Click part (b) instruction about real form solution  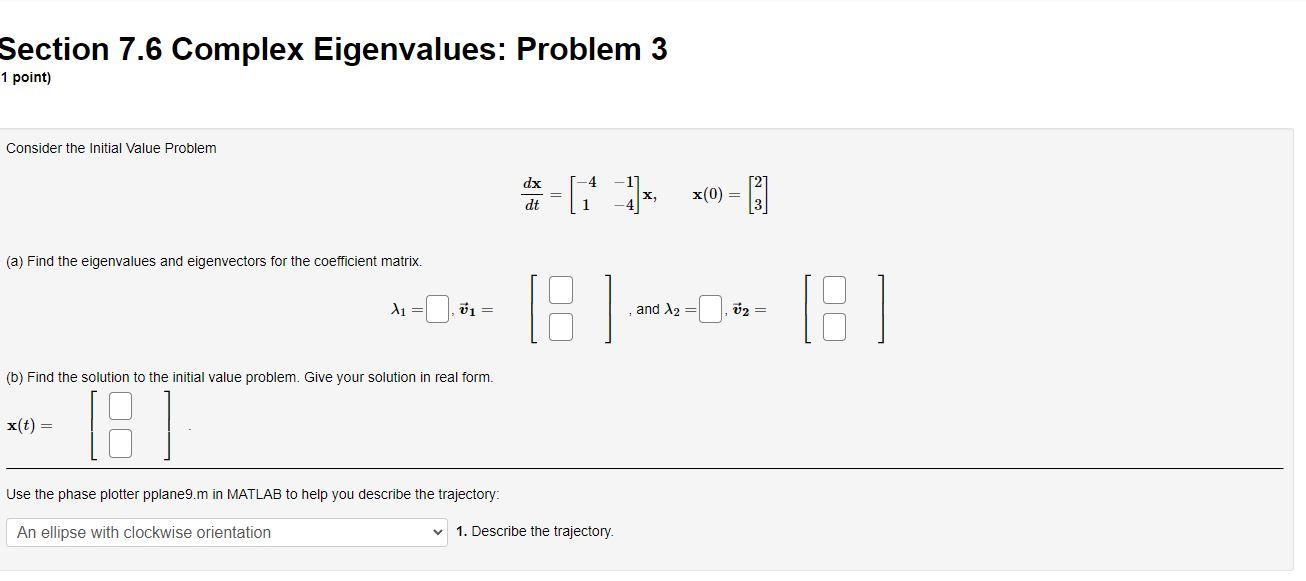tap(249, 377)
